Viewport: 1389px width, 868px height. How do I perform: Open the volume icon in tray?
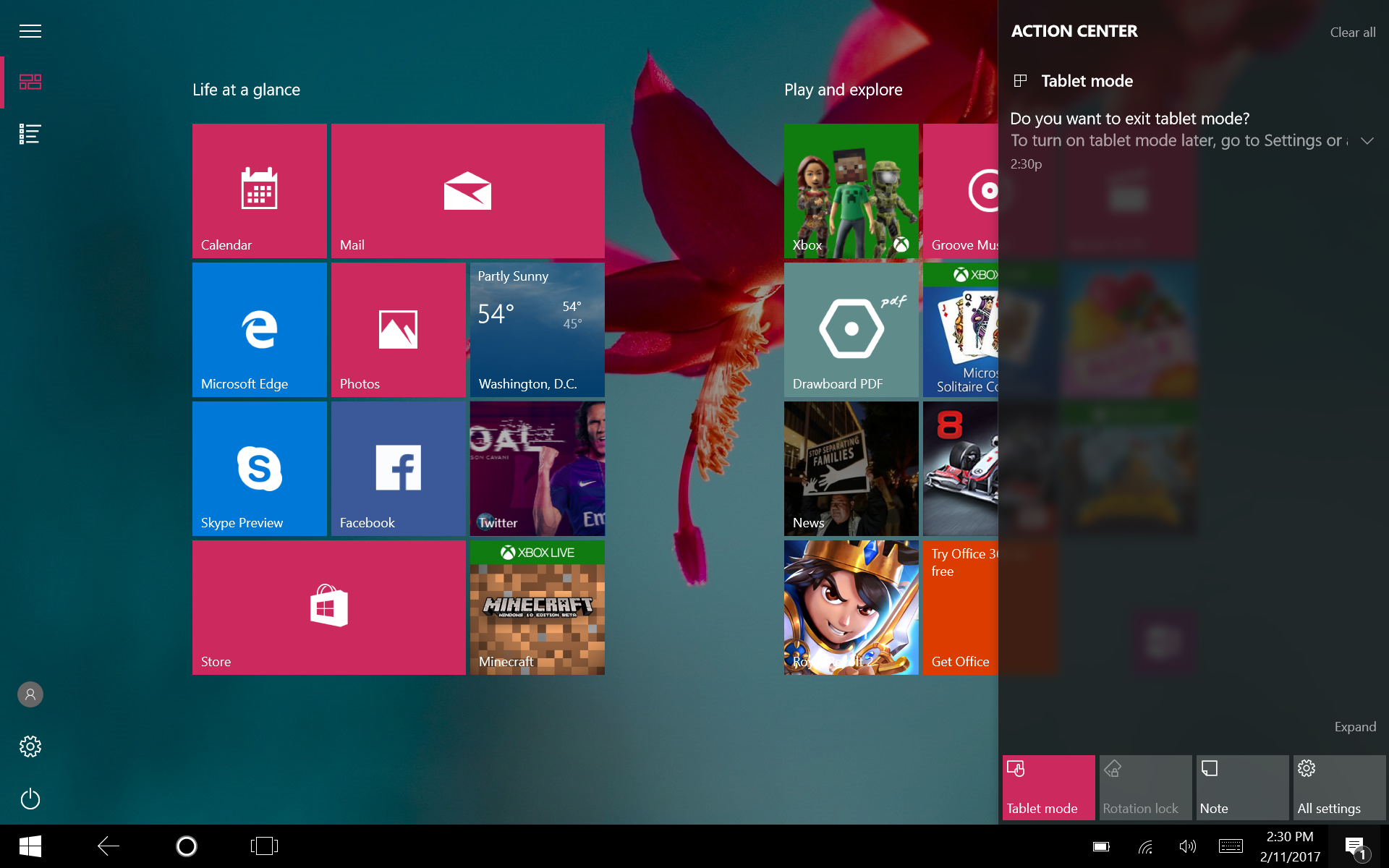pos(1187,846)
